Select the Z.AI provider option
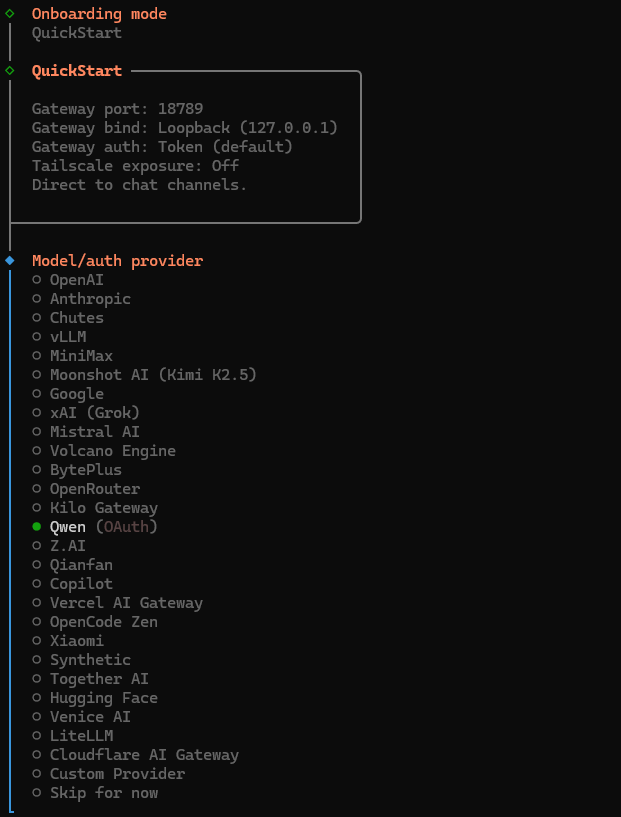This screenshot has width=621, height=817. click(x=59, y=546)
